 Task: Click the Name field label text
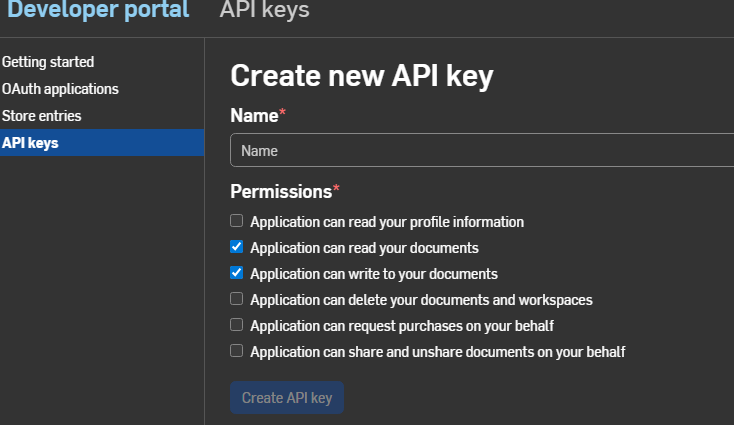pos(254,116)
